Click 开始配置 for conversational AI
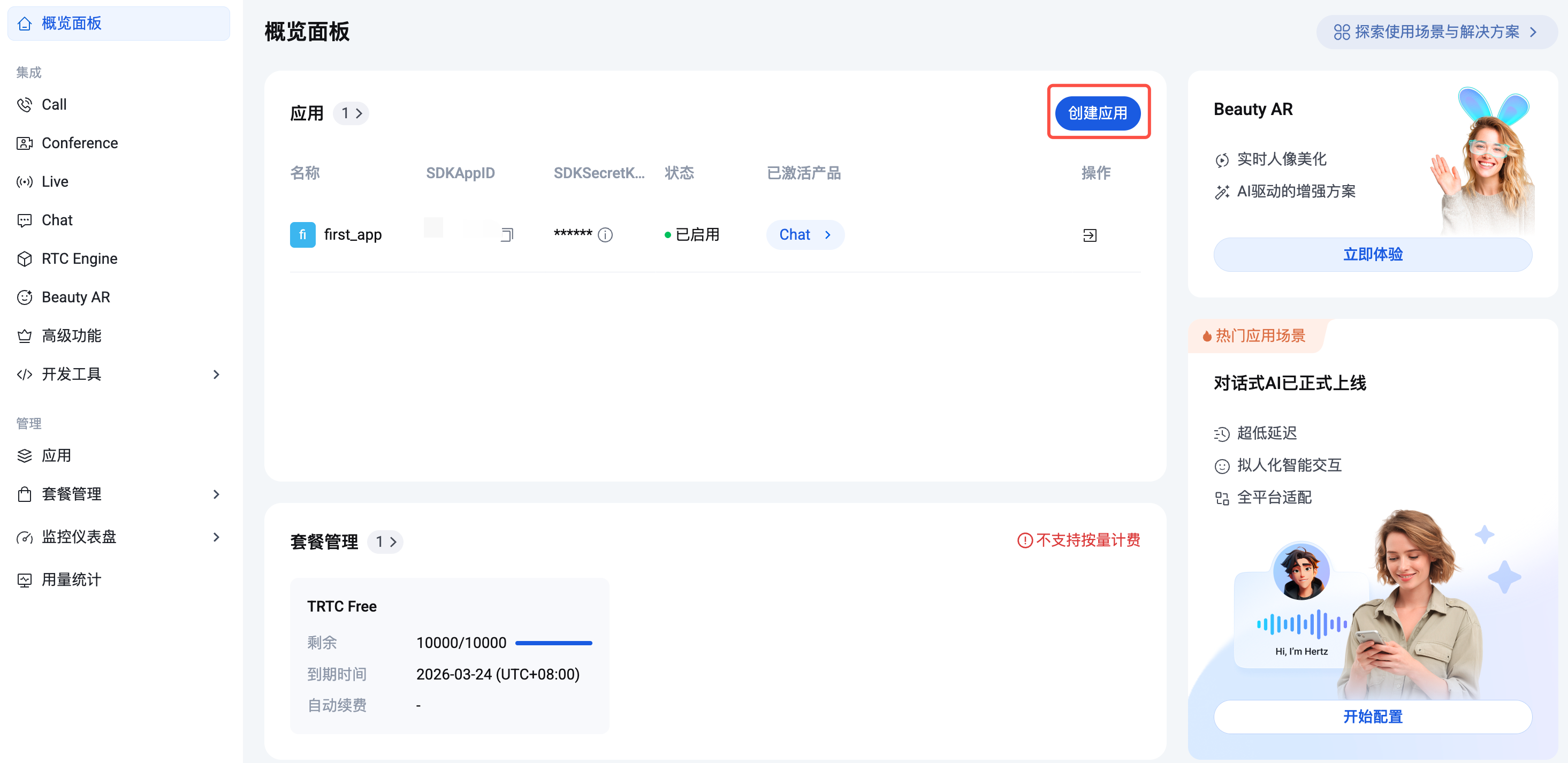Viewport: 1568px width, 763px height. 1372,716
